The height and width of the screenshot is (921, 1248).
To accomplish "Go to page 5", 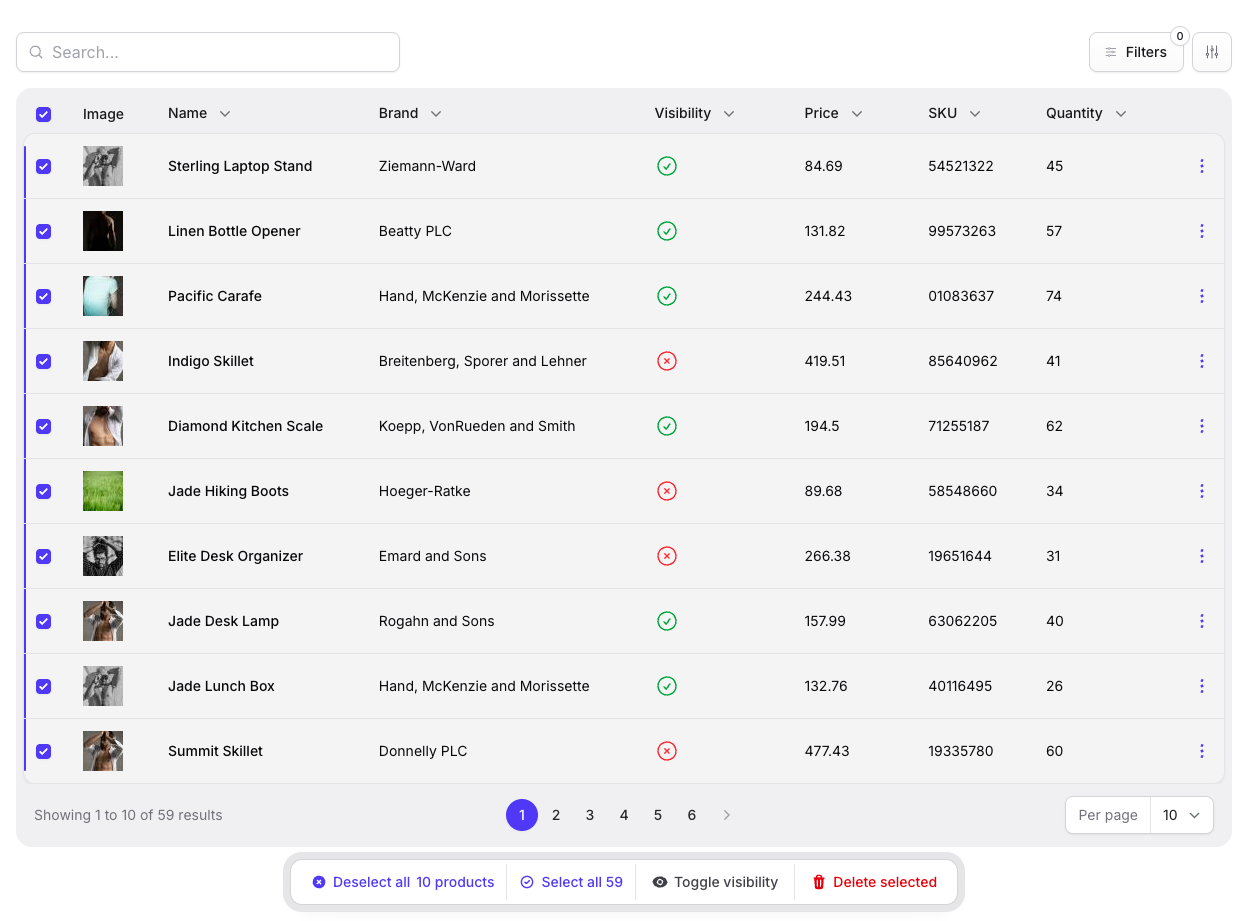I will (658, 815).
